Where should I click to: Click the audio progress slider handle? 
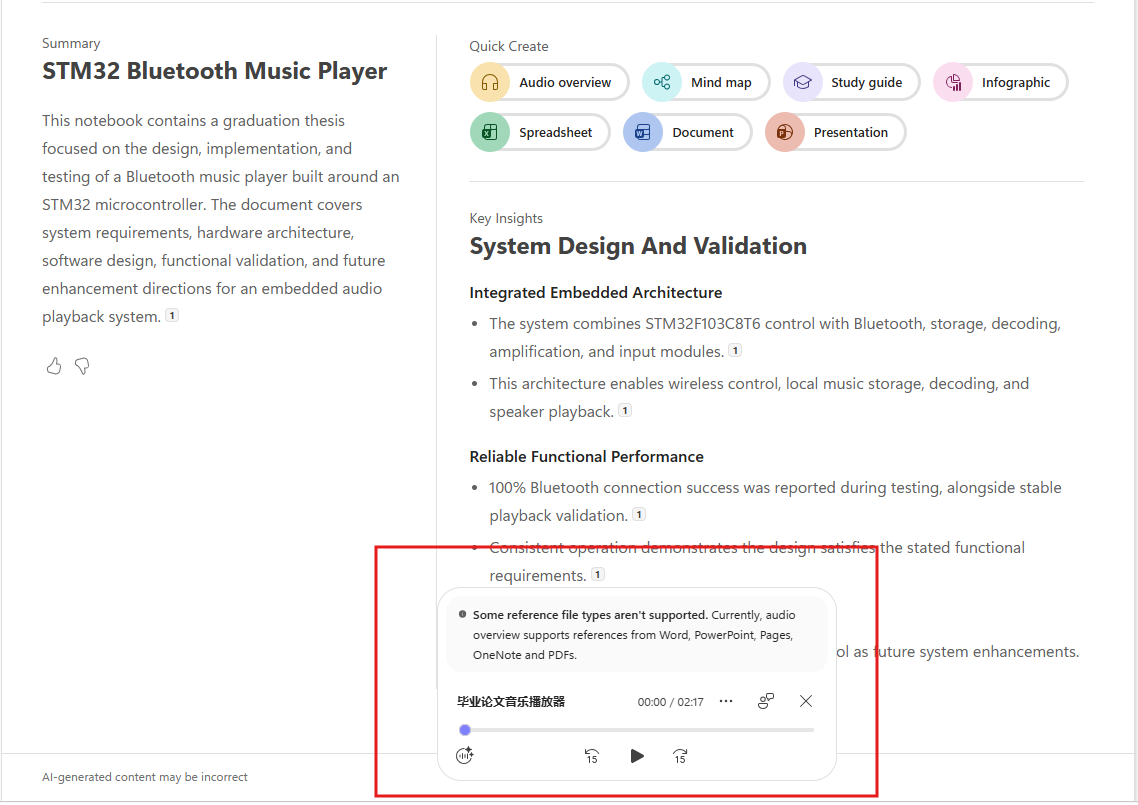[x=465, y=730]
